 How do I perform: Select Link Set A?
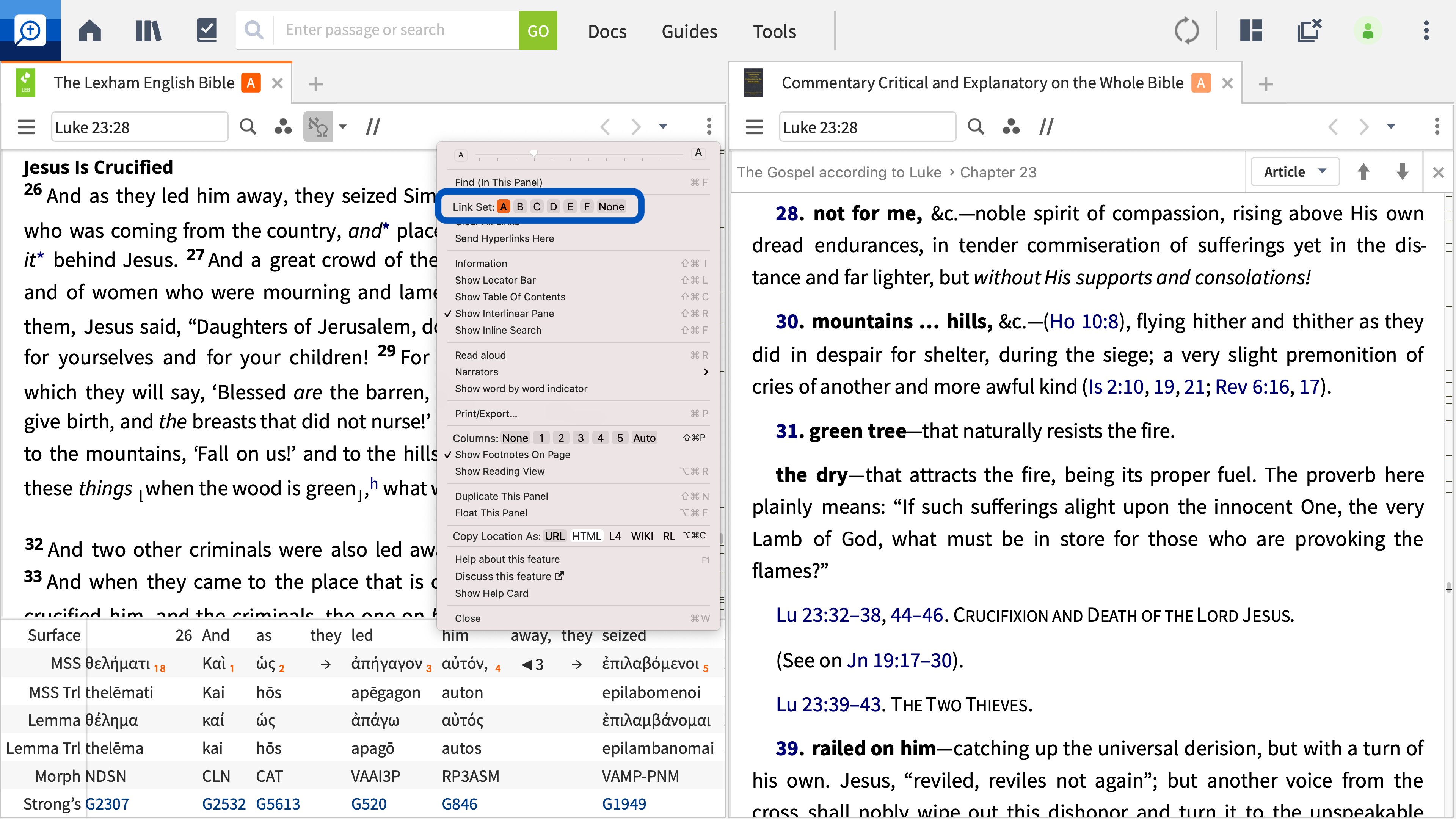coord(503,207)
